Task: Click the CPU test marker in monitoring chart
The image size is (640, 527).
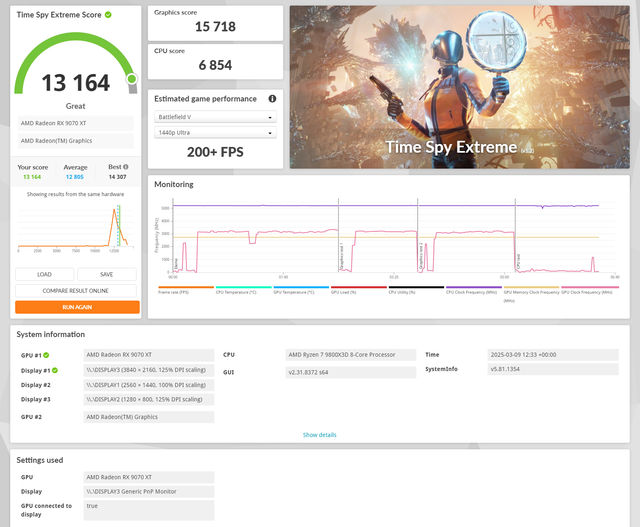Action: coord(518,261)
